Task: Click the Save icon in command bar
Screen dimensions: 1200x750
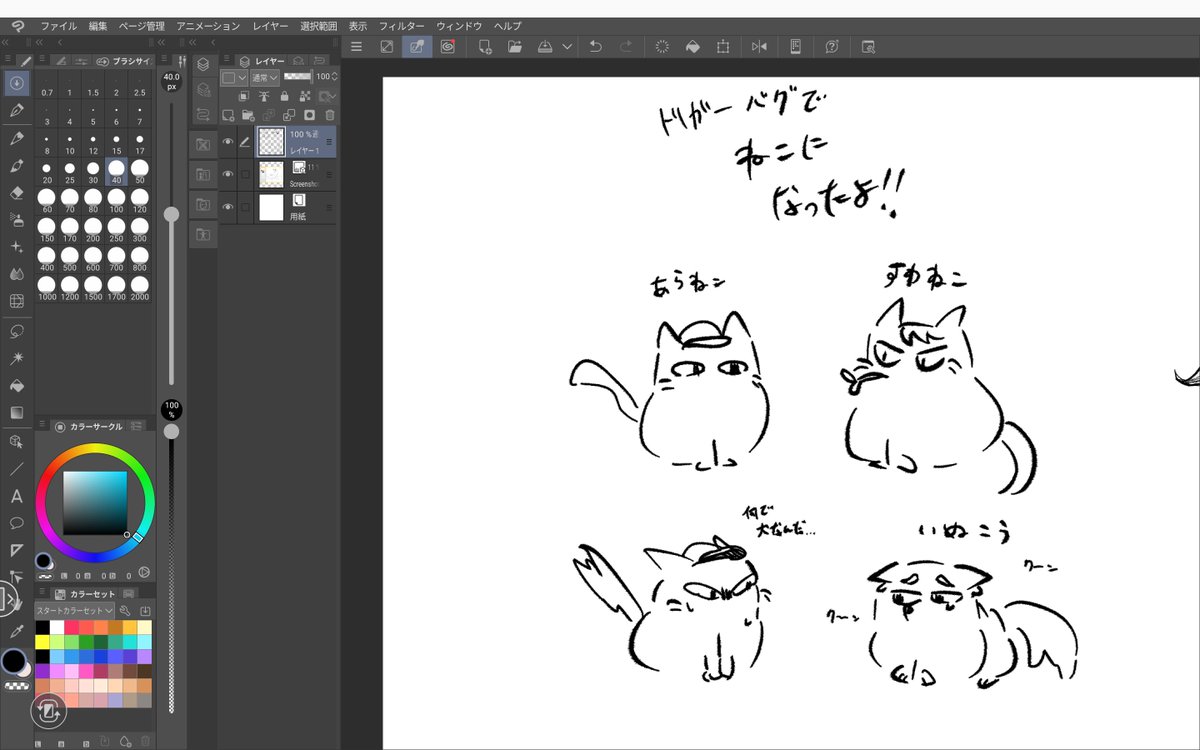Action: (x=545, y=46)
